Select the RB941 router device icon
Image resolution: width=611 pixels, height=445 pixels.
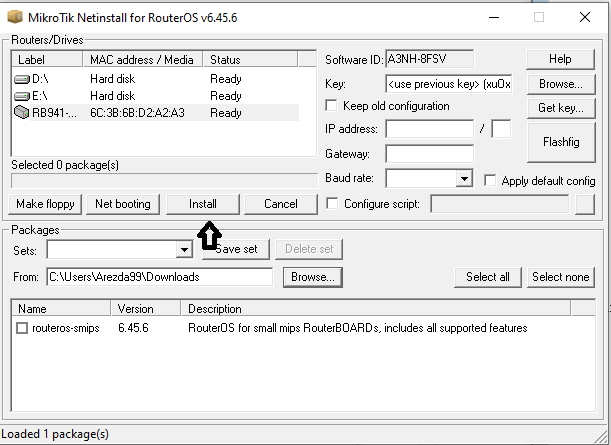(x=21, y=113)
